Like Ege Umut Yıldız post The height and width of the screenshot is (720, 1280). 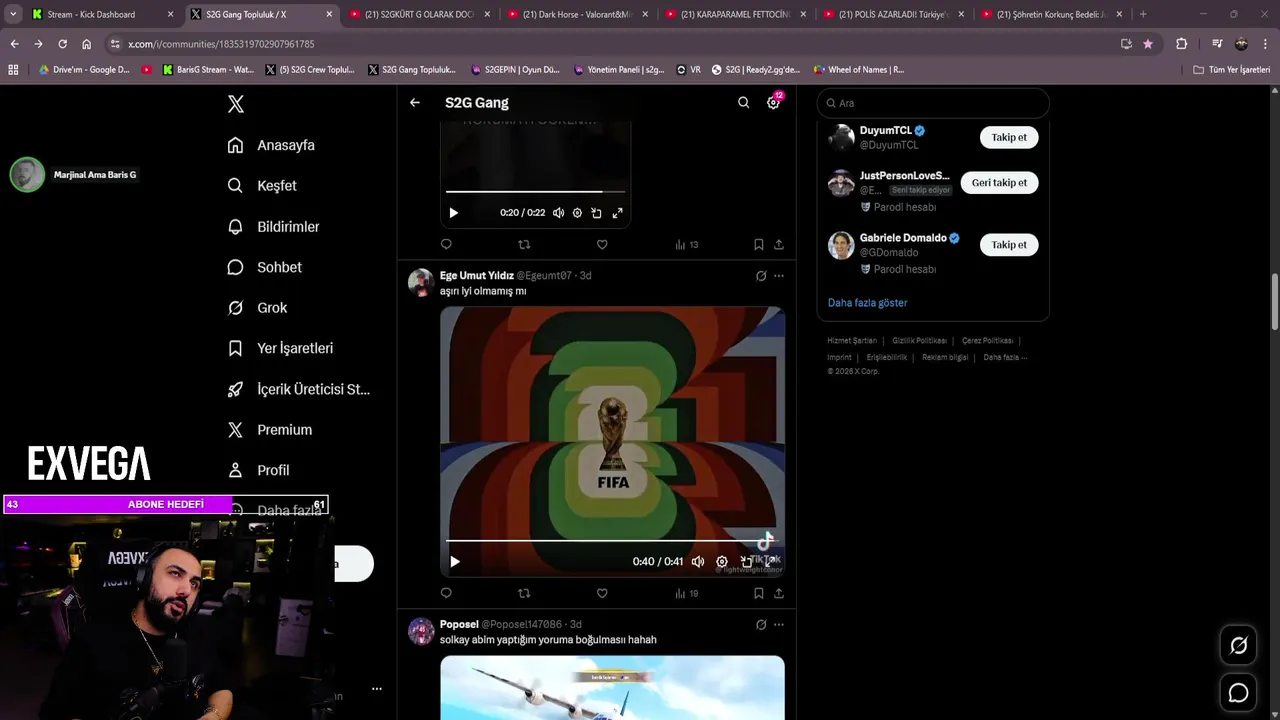click(602, 593)
